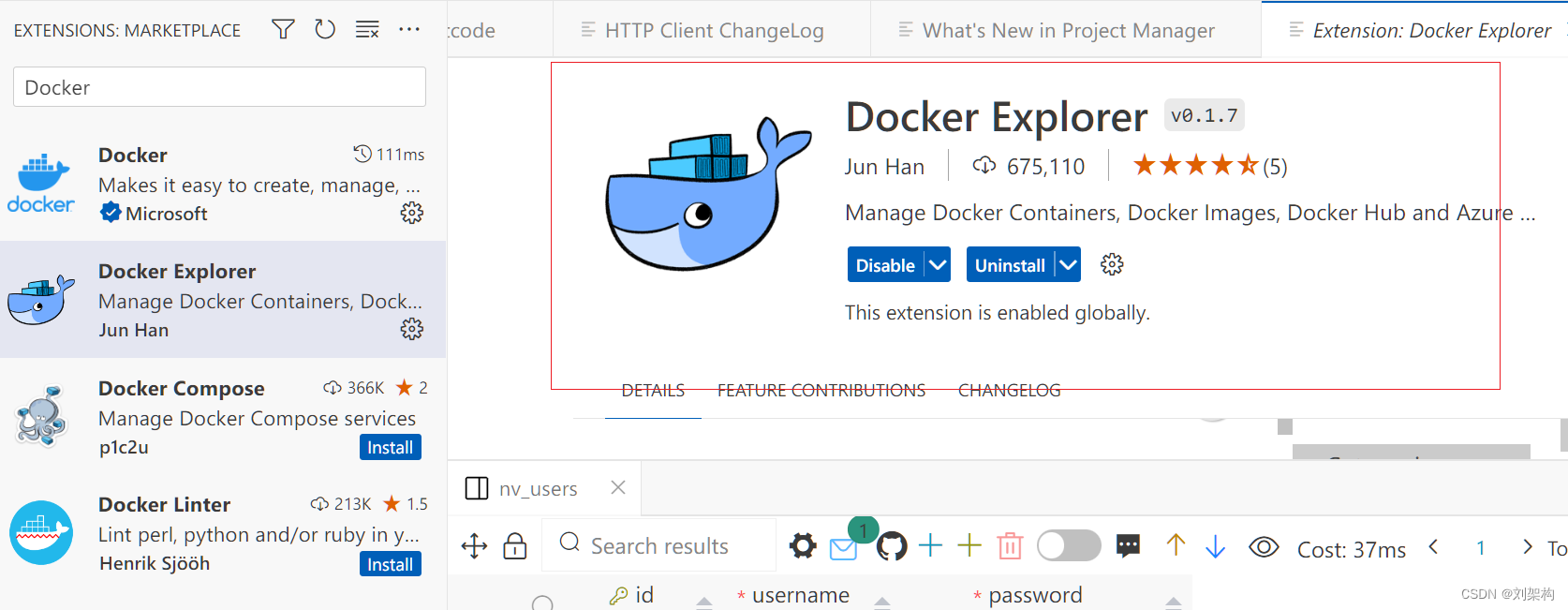This screenshot has width=1568, height=610.
Task: Click the blue down arrow icon
Action: click(x=1215, y=545)
